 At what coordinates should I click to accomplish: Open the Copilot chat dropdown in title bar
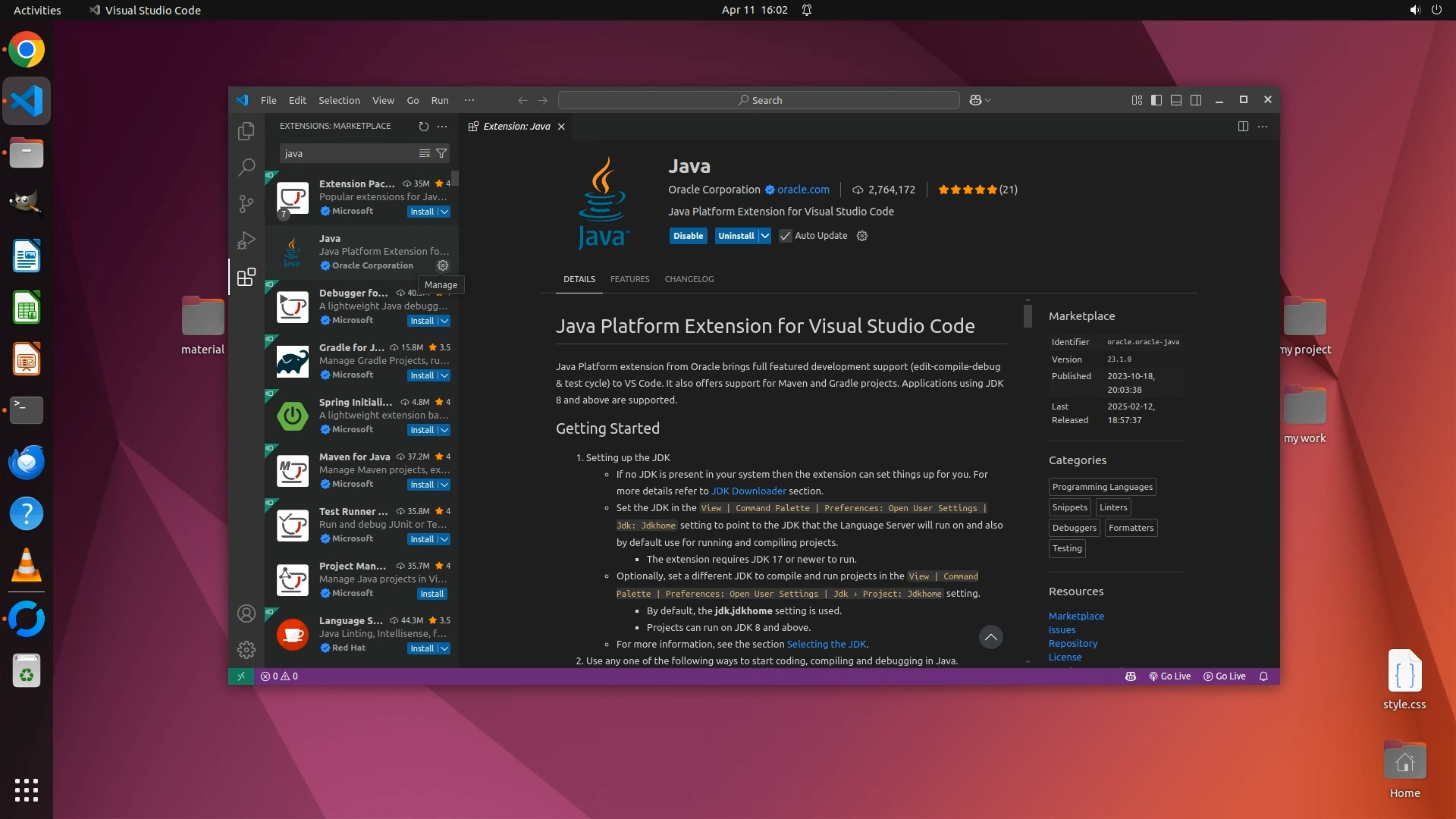[x=987, y=100]
